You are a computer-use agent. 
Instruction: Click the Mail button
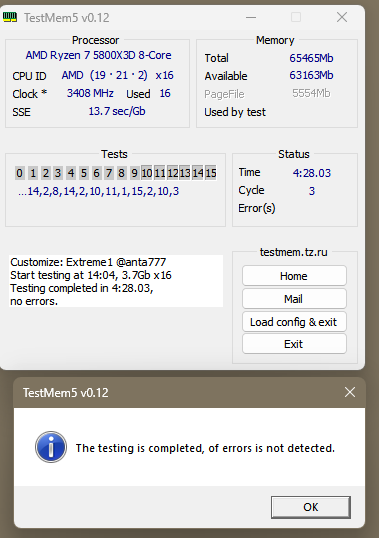pos(294,299)
